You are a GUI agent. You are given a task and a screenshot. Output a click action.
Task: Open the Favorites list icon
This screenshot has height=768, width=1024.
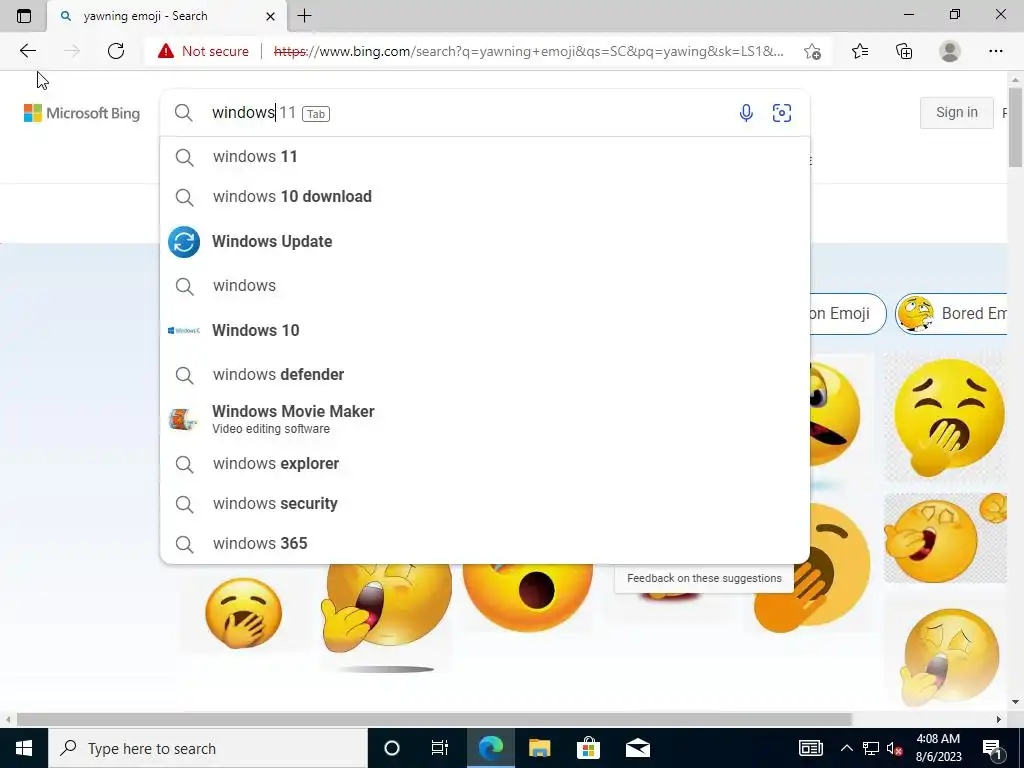[860, 51]
